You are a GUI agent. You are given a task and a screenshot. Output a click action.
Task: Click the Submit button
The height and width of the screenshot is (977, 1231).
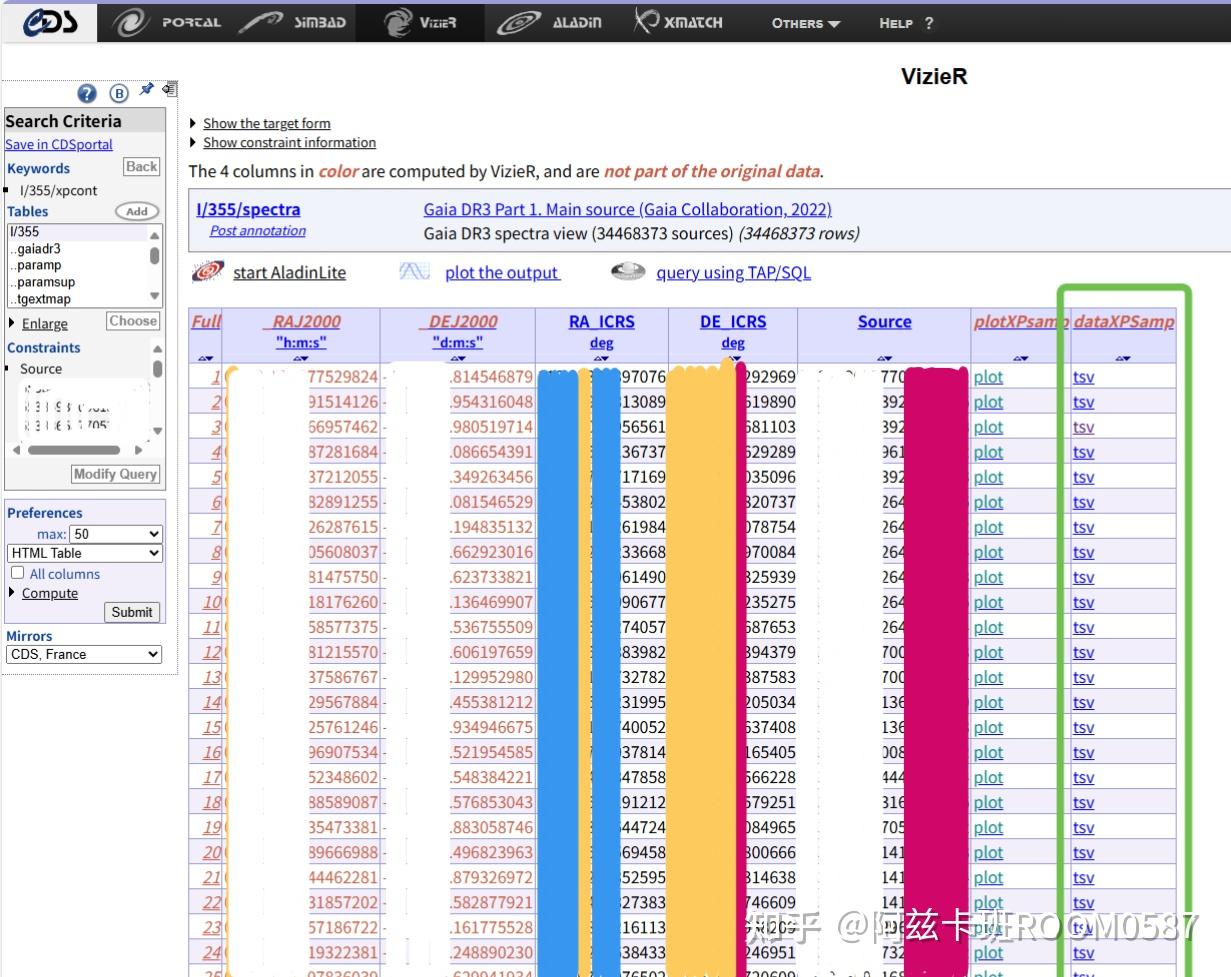pyautogui.click(x=132, y=612)
